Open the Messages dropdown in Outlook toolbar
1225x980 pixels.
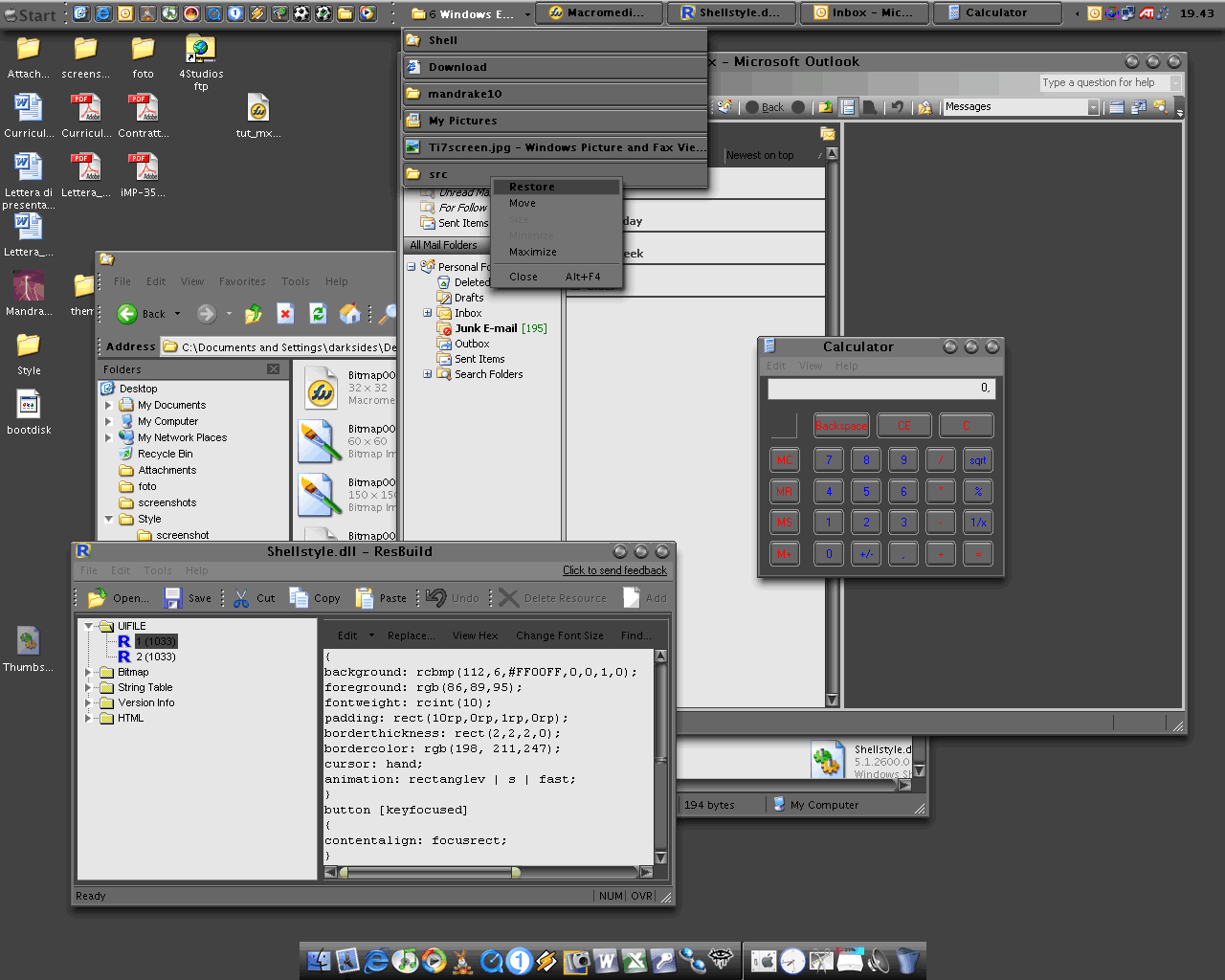1093,107
